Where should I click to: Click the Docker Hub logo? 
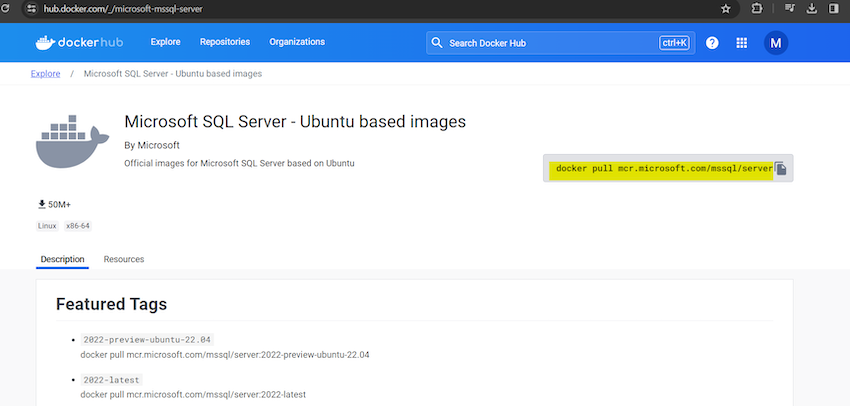tap(79, 42)
